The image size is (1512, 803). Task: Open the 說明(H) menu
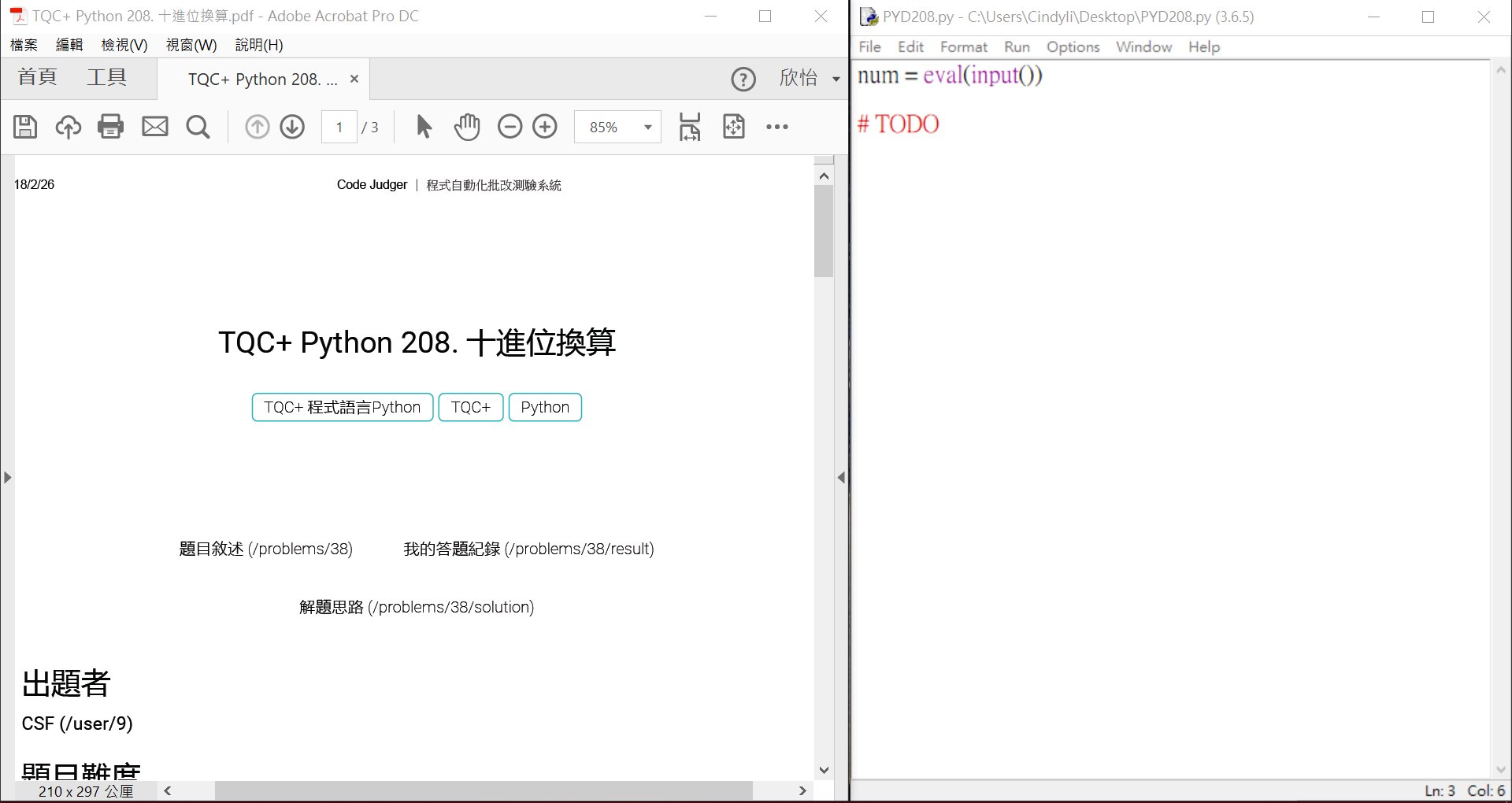coord(259,45)
